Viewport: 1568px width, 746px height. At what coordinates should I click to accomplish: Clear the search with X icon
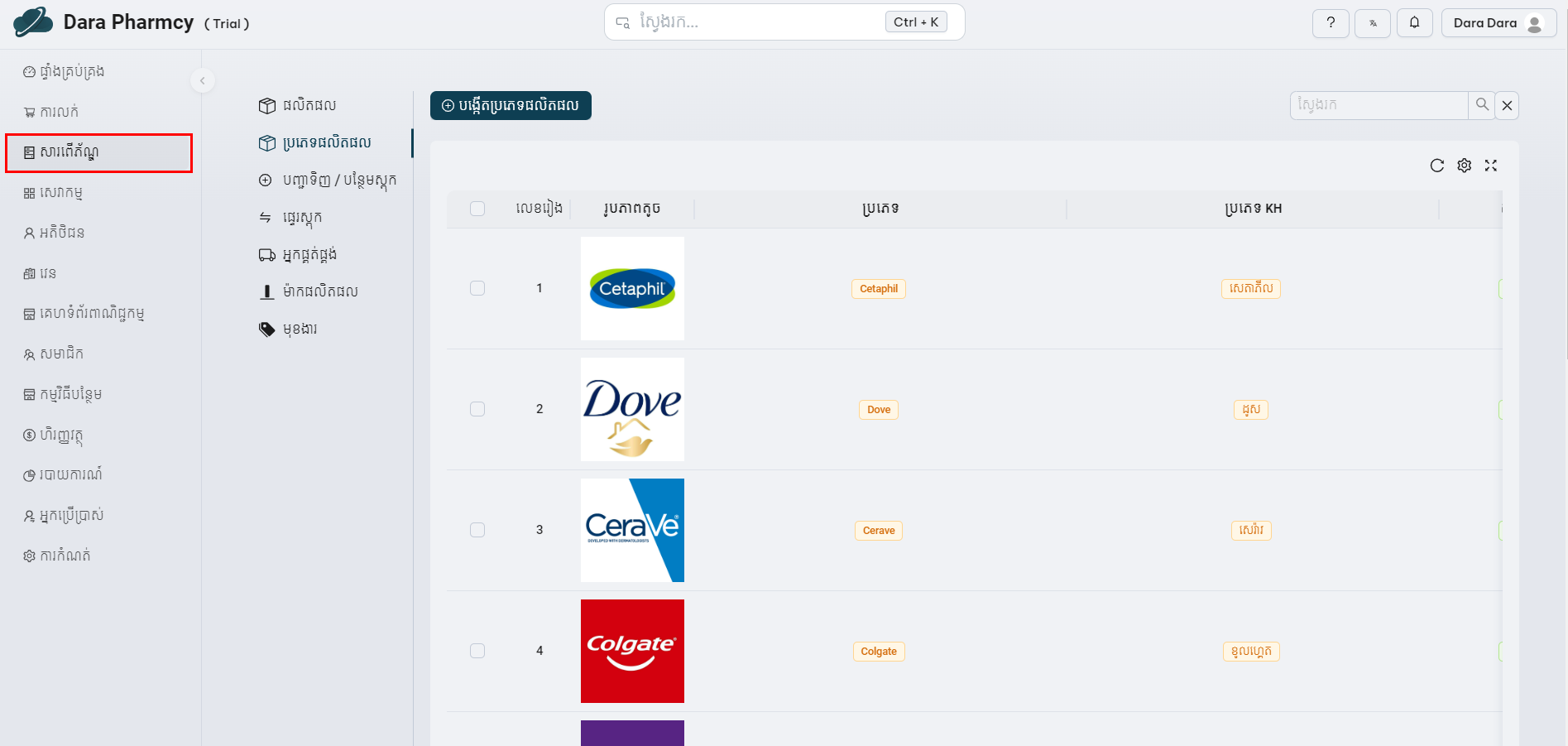pos(1507,105)
